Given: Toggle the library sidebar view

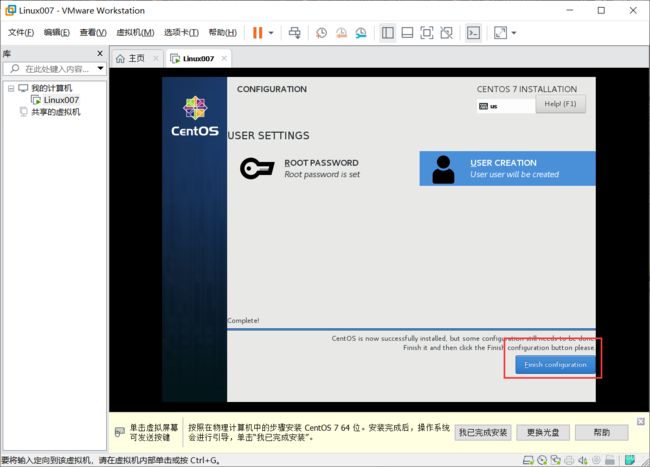Looking at the screenshot, I should (x=388, y=33).
